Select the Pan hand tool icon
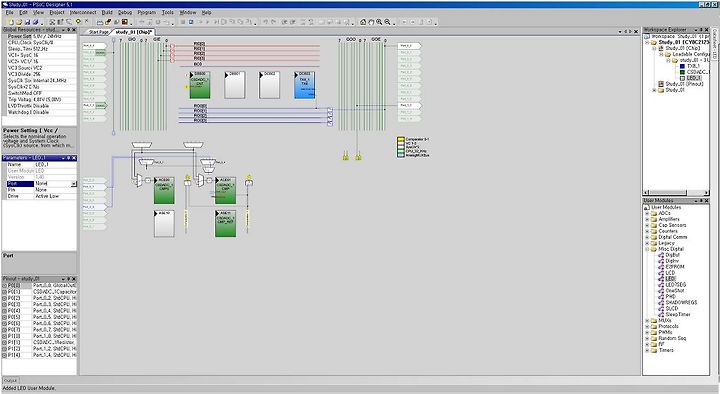Viewport: 720px width, 394px height. (x=371, y=22)
